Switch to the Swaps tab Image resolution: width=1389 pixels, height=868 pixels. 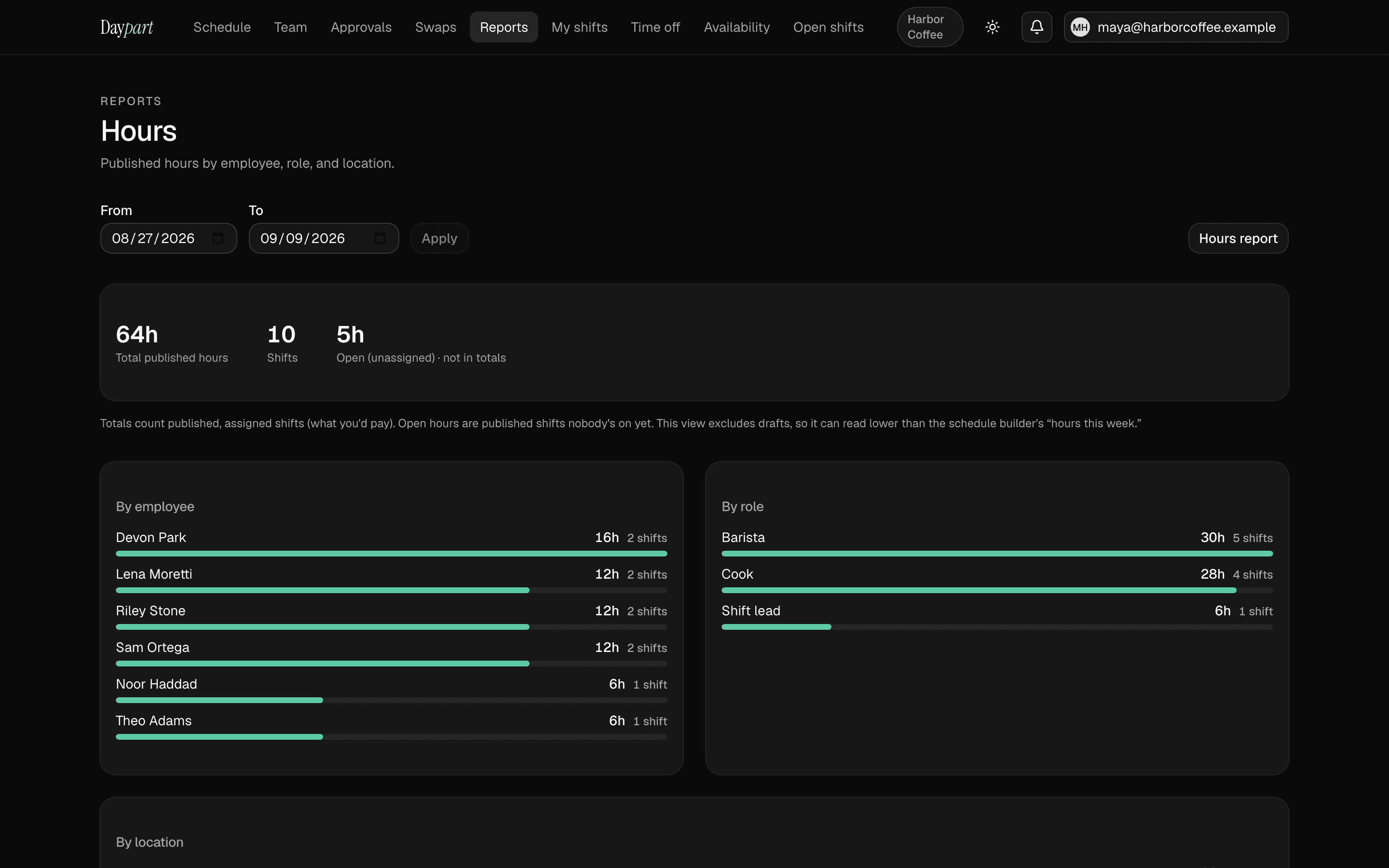(436, 27)
